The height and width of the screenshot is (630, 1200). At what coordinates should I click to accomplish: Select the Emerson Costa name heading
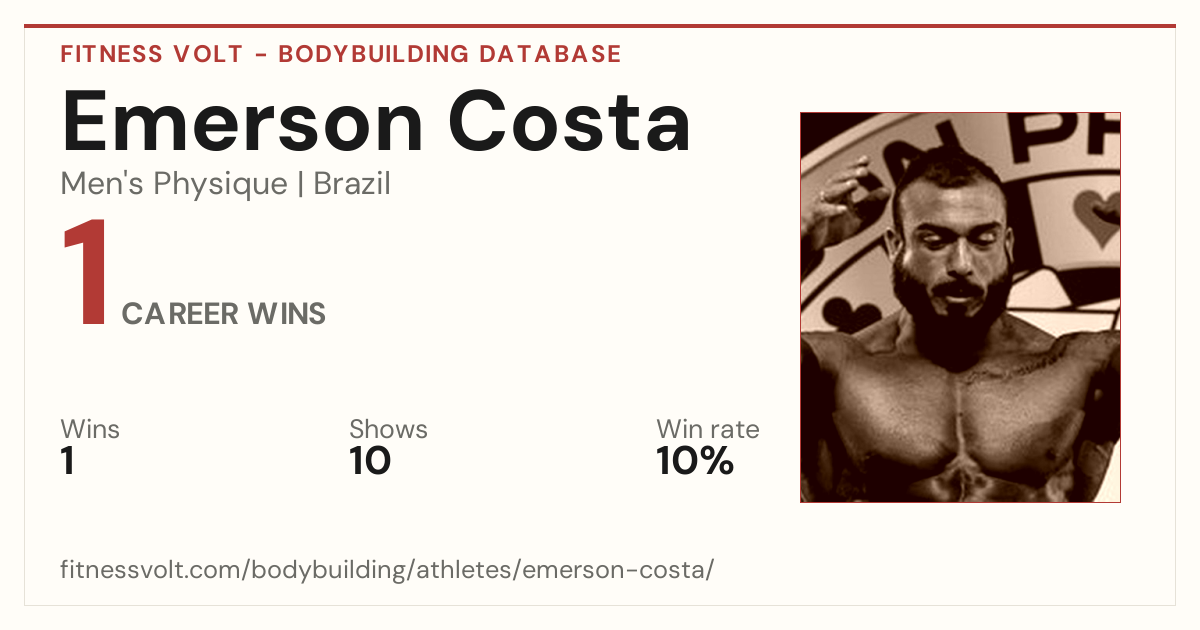pos(376,120)
